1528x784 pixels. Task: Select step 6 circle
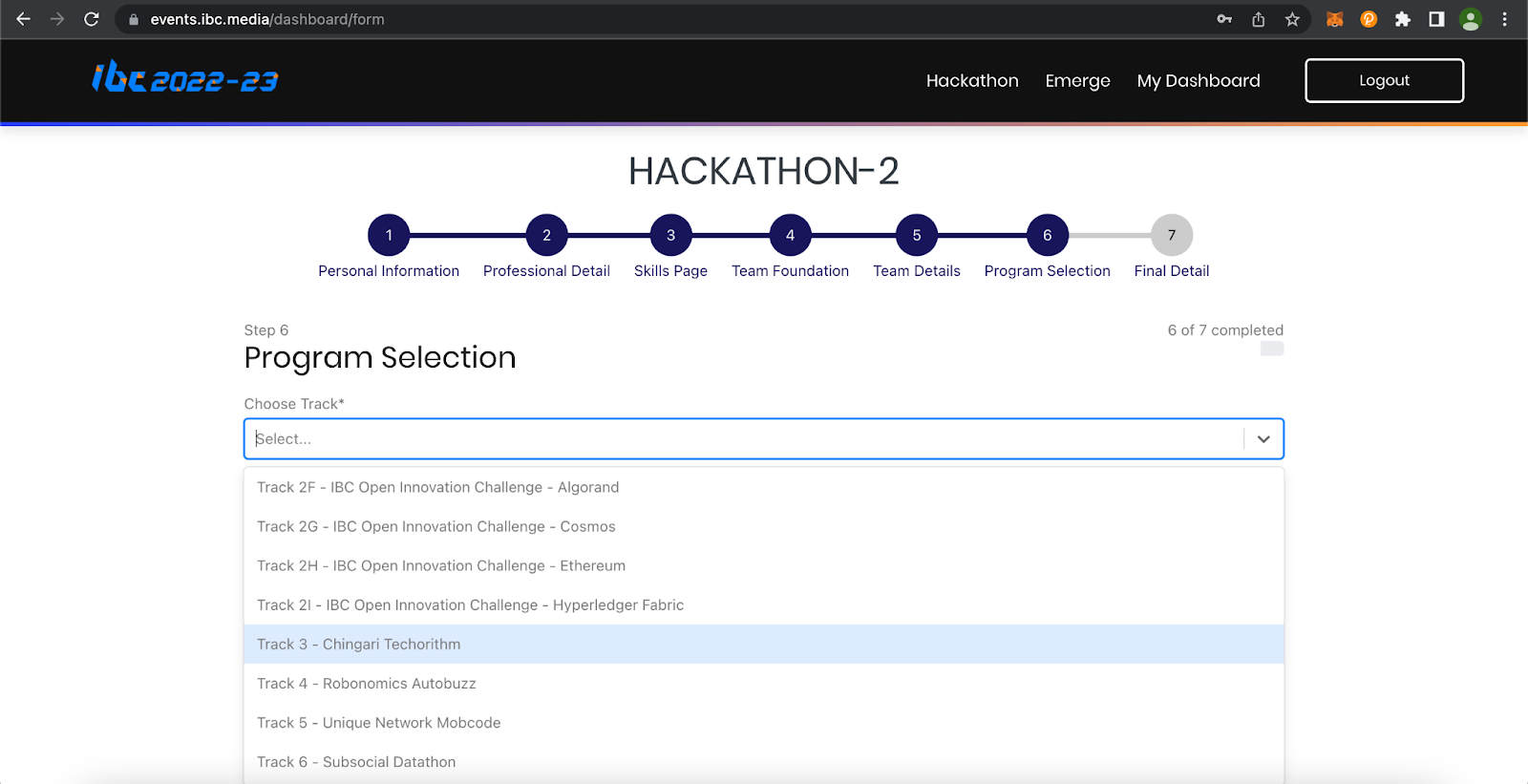tap(1048, 235)
